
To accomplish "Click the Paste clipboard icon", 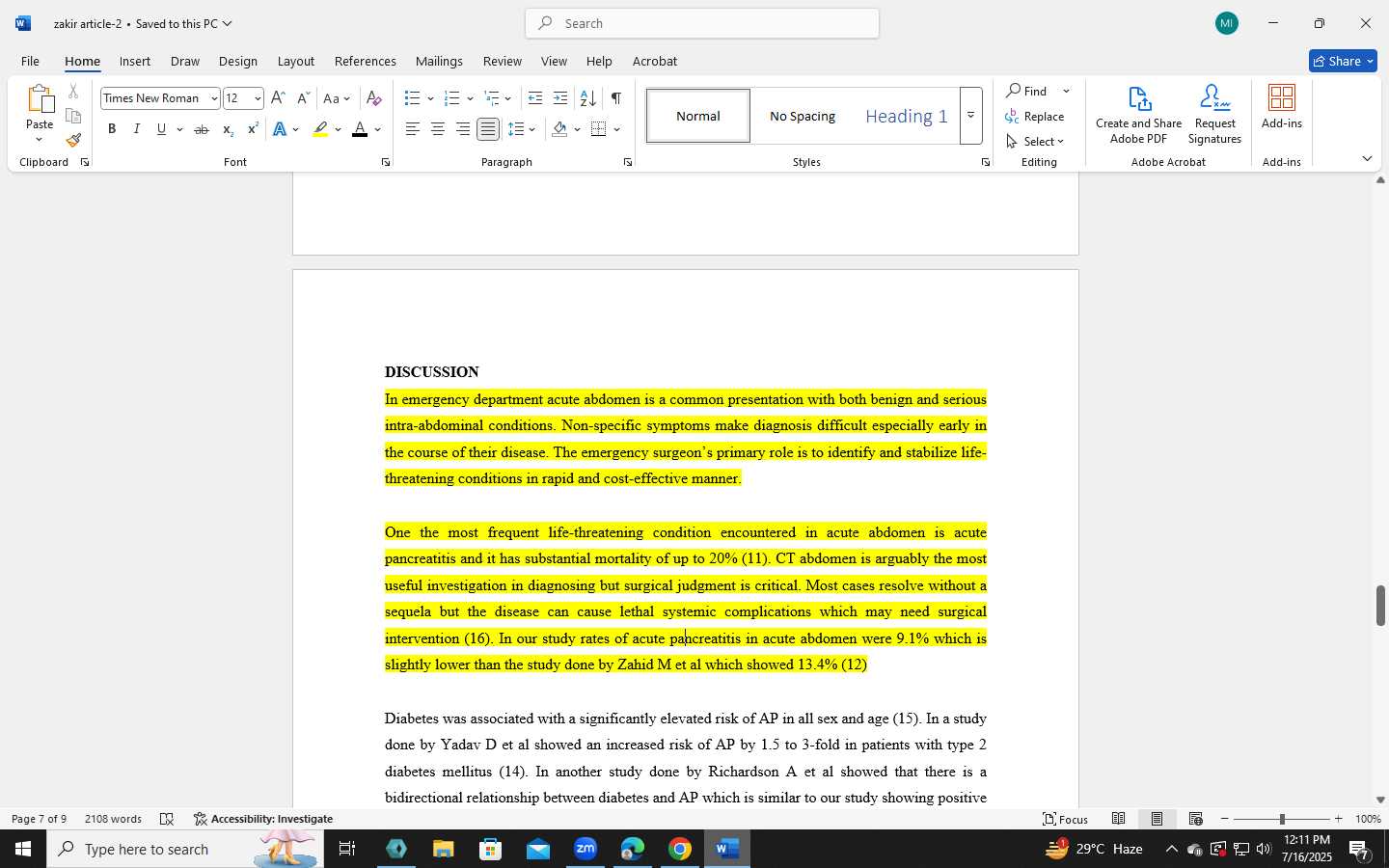I will (40, 98).
